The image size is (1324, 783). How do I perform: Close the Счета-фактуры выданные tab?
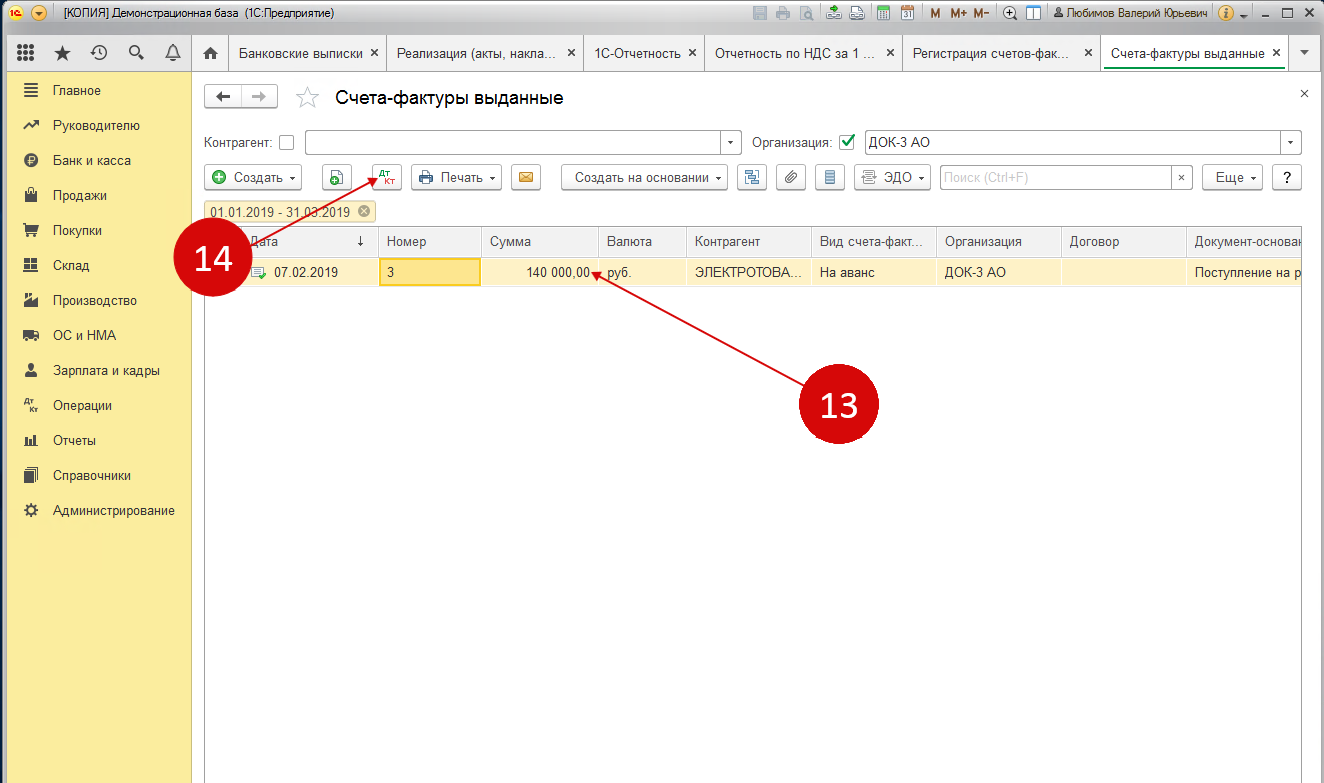(1276, 53)
